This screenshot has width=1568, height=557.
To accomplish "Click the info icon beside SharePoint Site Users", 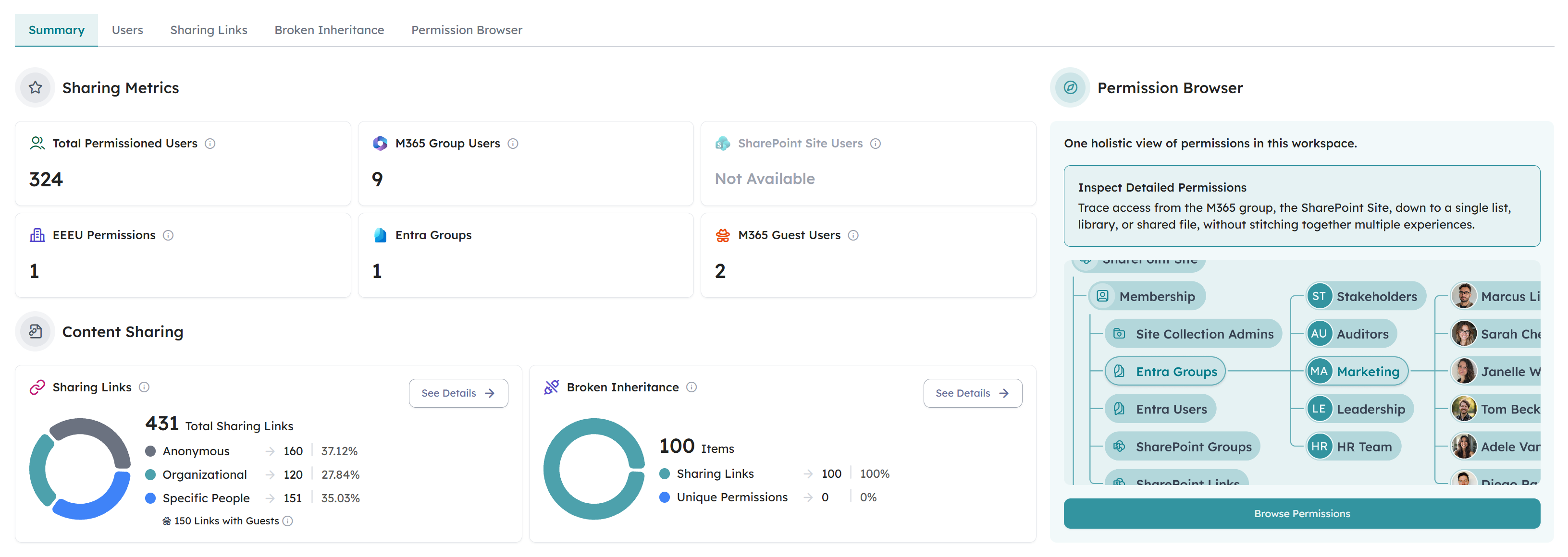I will pyautogui.click(x=876, y=144).
